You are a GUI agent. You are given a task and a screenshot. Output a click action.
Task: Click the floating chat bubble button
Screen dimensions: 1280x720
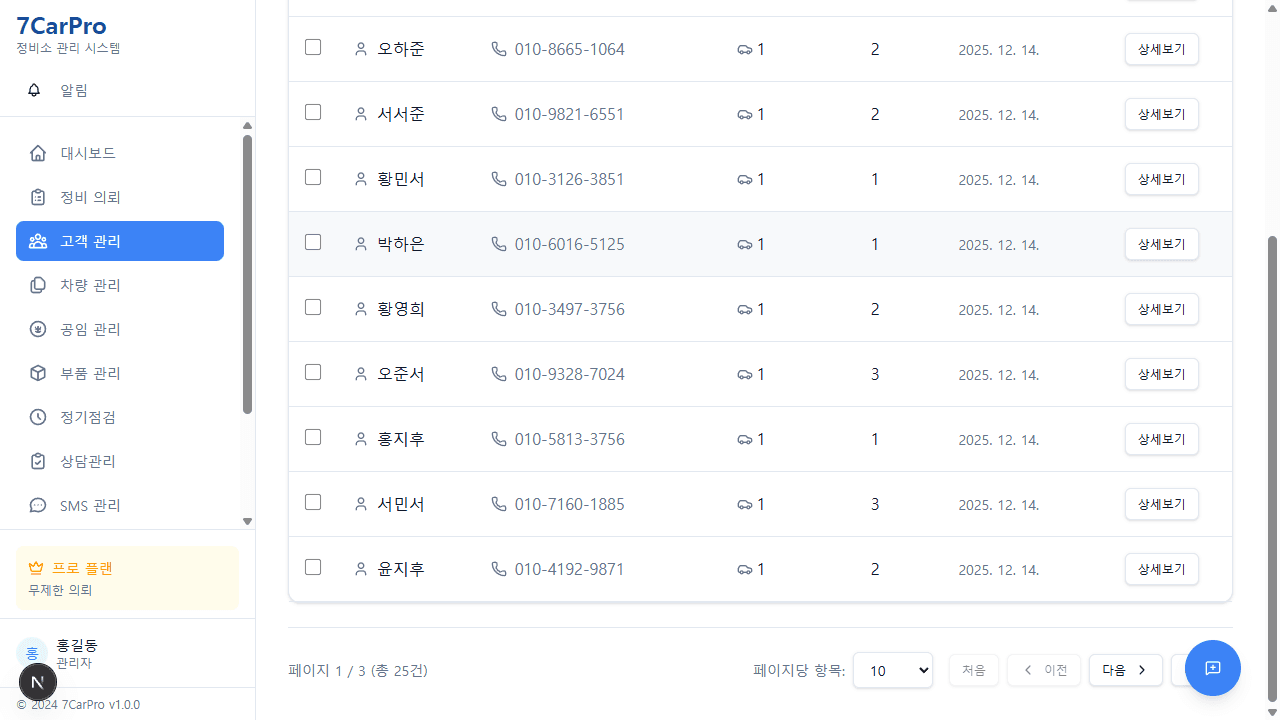click(x=1212, y=668)
